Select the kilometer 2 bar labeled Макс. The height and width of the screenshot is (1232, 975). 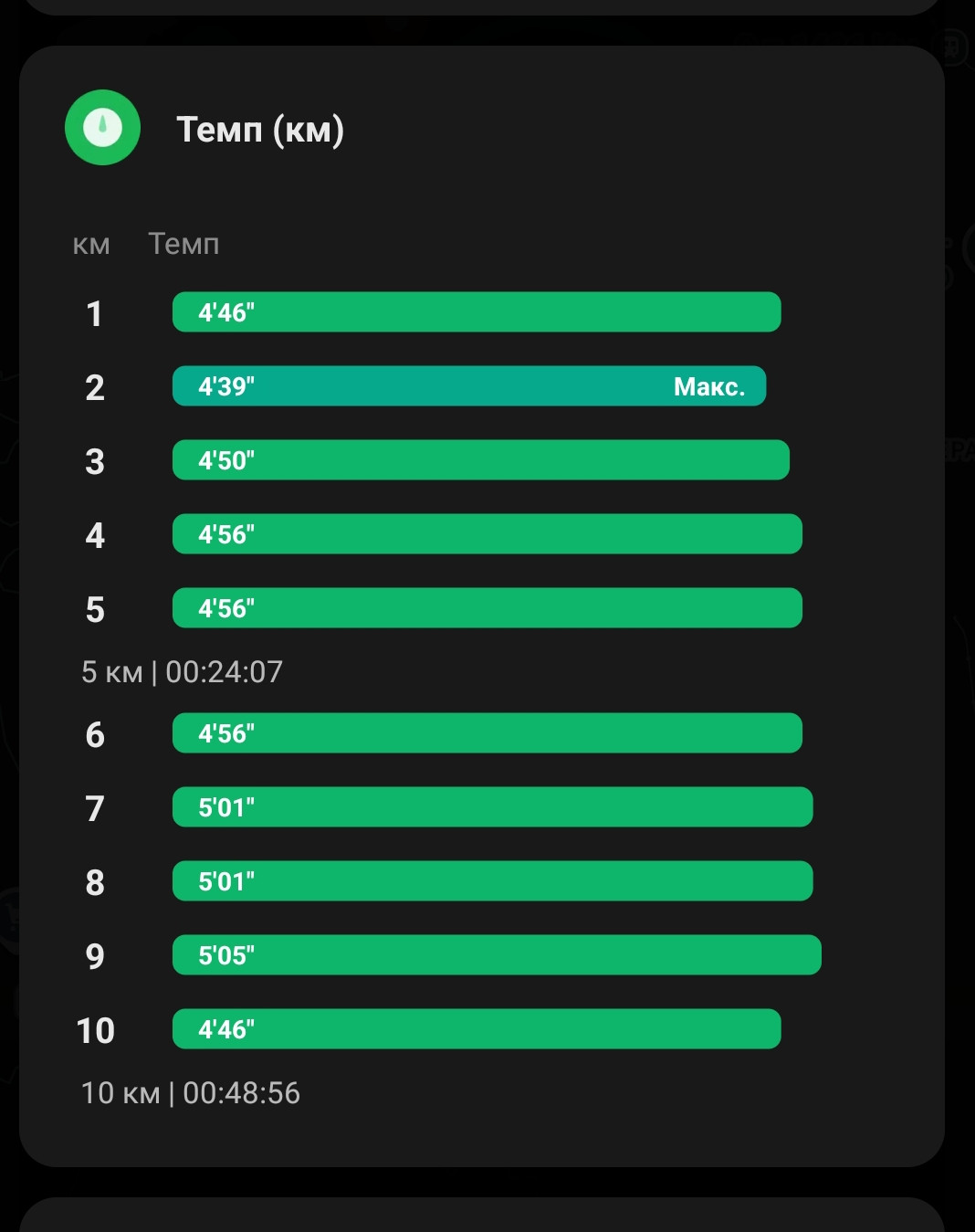pyautogui.click(x=469, y=386)
